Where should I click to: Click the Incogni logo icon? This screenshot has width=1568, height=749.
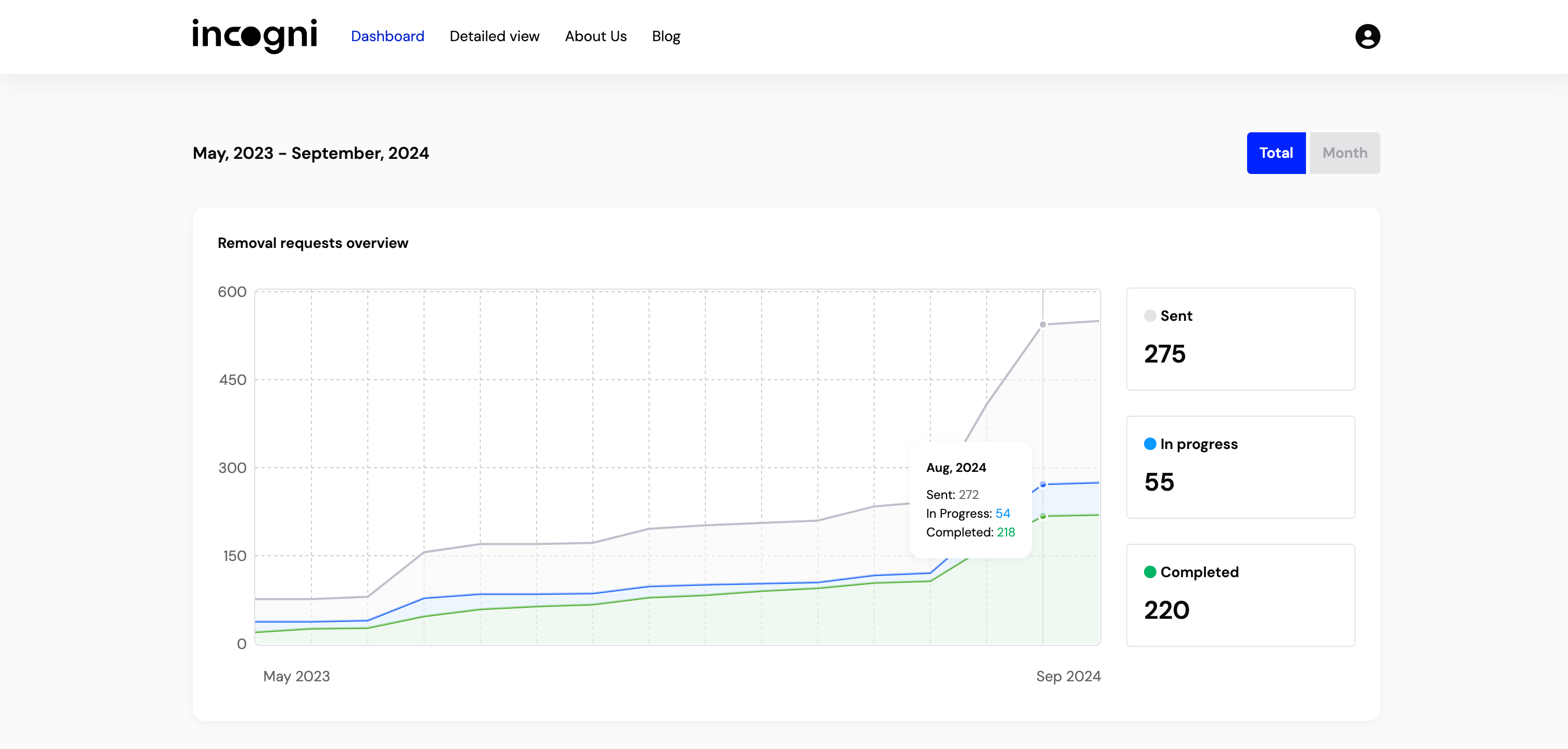(x=254, y=36)
